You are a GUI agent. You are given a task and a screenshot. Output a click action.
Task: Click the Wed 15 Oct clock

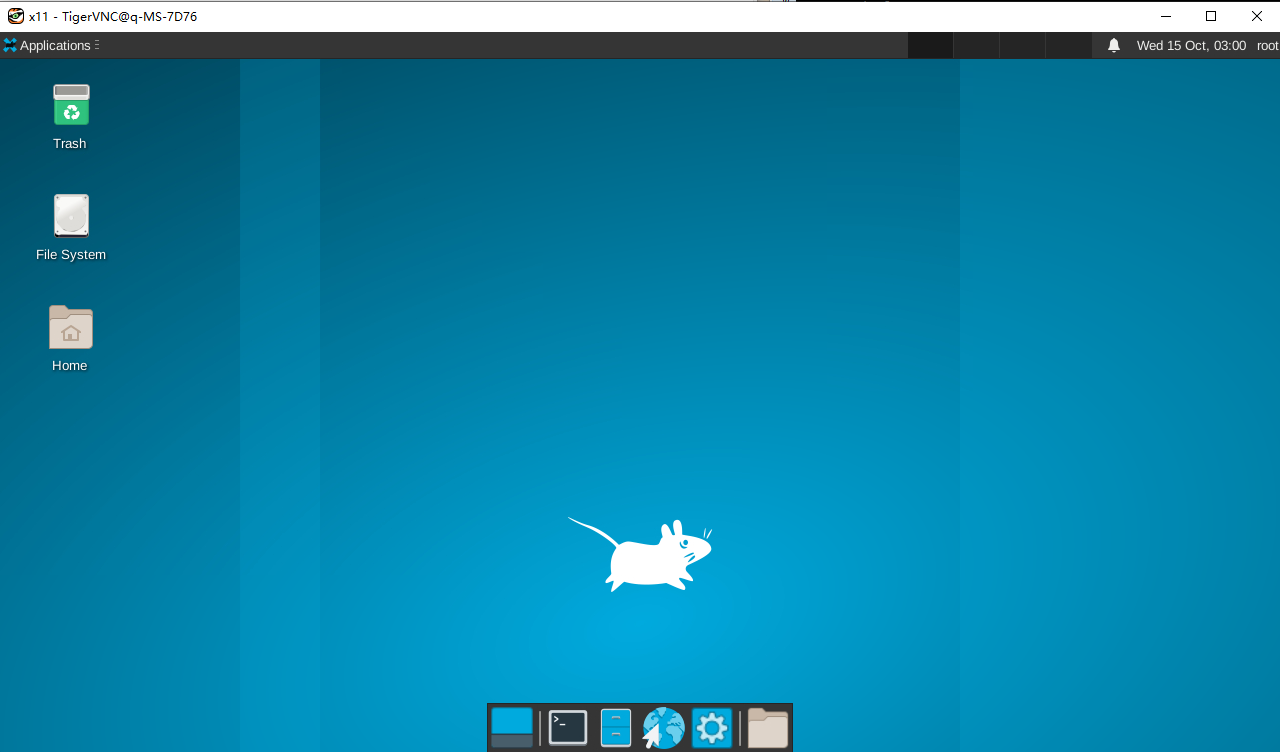[x=1191, y=46]
